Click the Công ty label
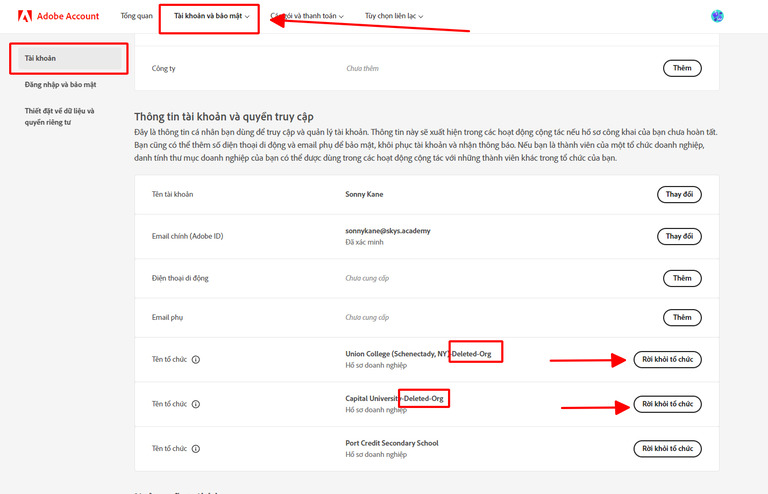The height and width of the screenshot is (494, 768). pyautogui.click(x=163, y=69)
